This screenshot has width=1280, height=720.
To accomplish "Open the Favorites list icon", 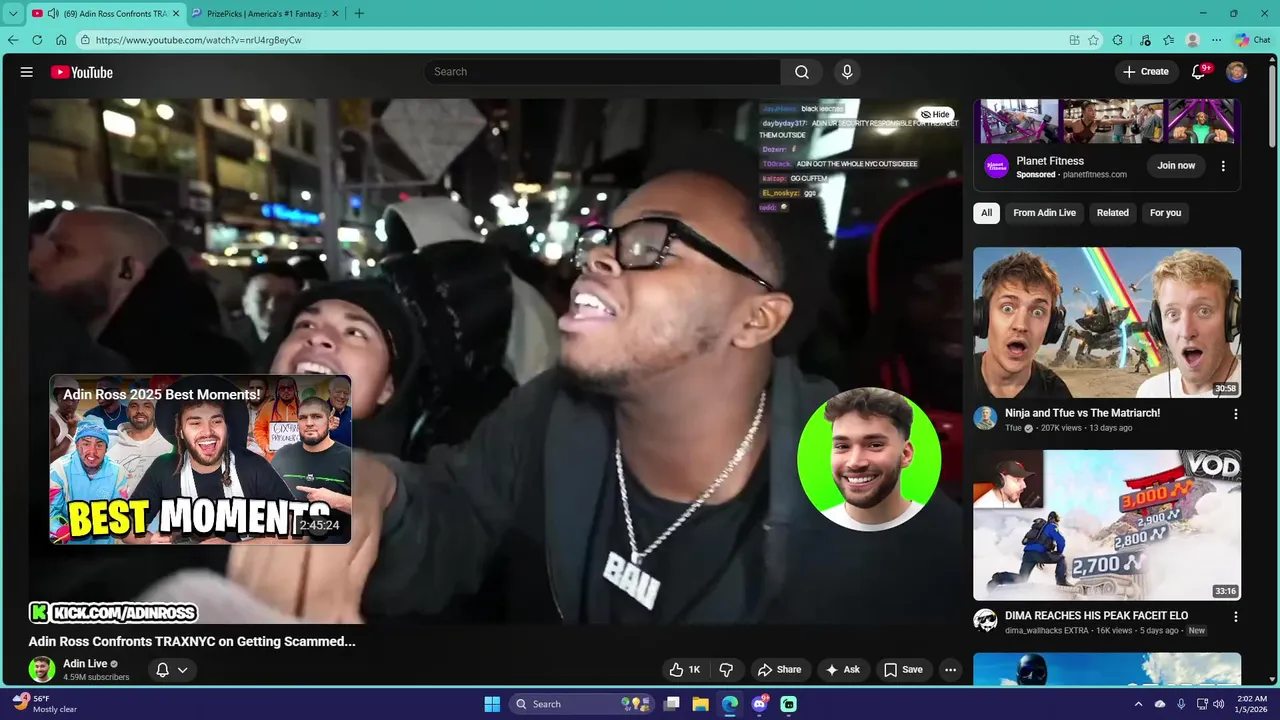I will coord(1168,40).
